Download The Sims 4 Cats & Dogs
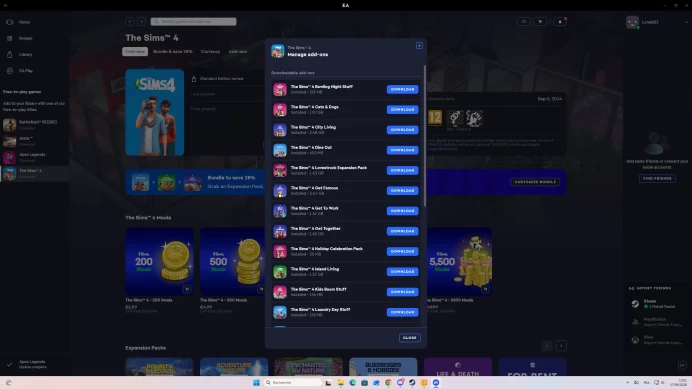 (x=402, y=110)
